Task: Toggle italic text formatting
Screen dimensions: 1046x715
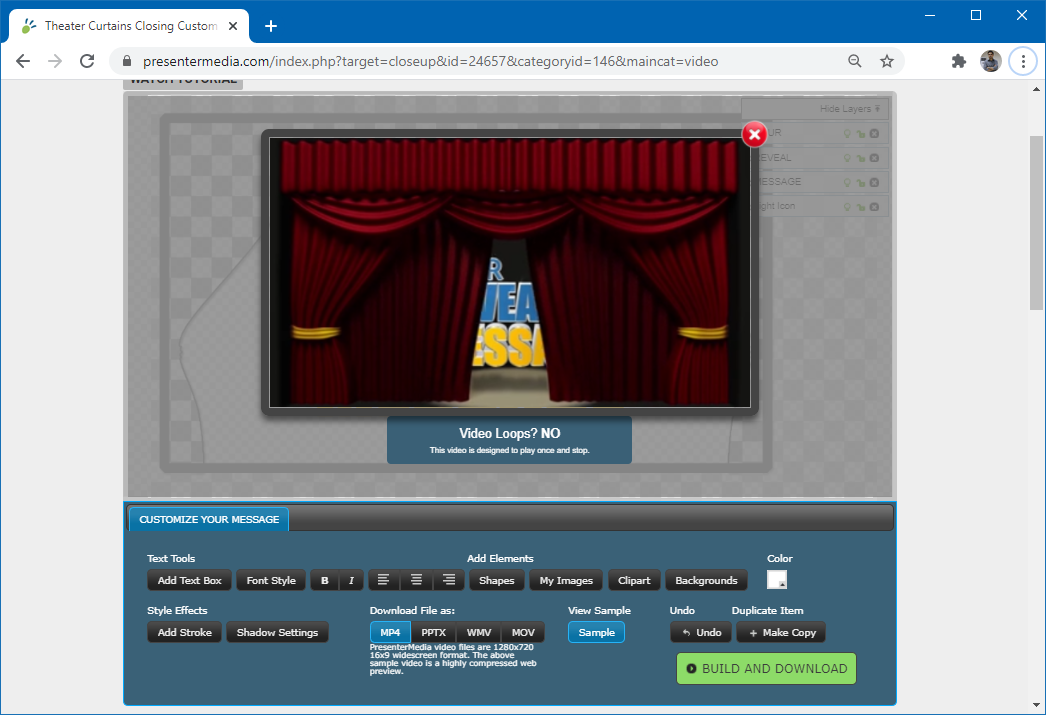Action: (x=350, y=580)
